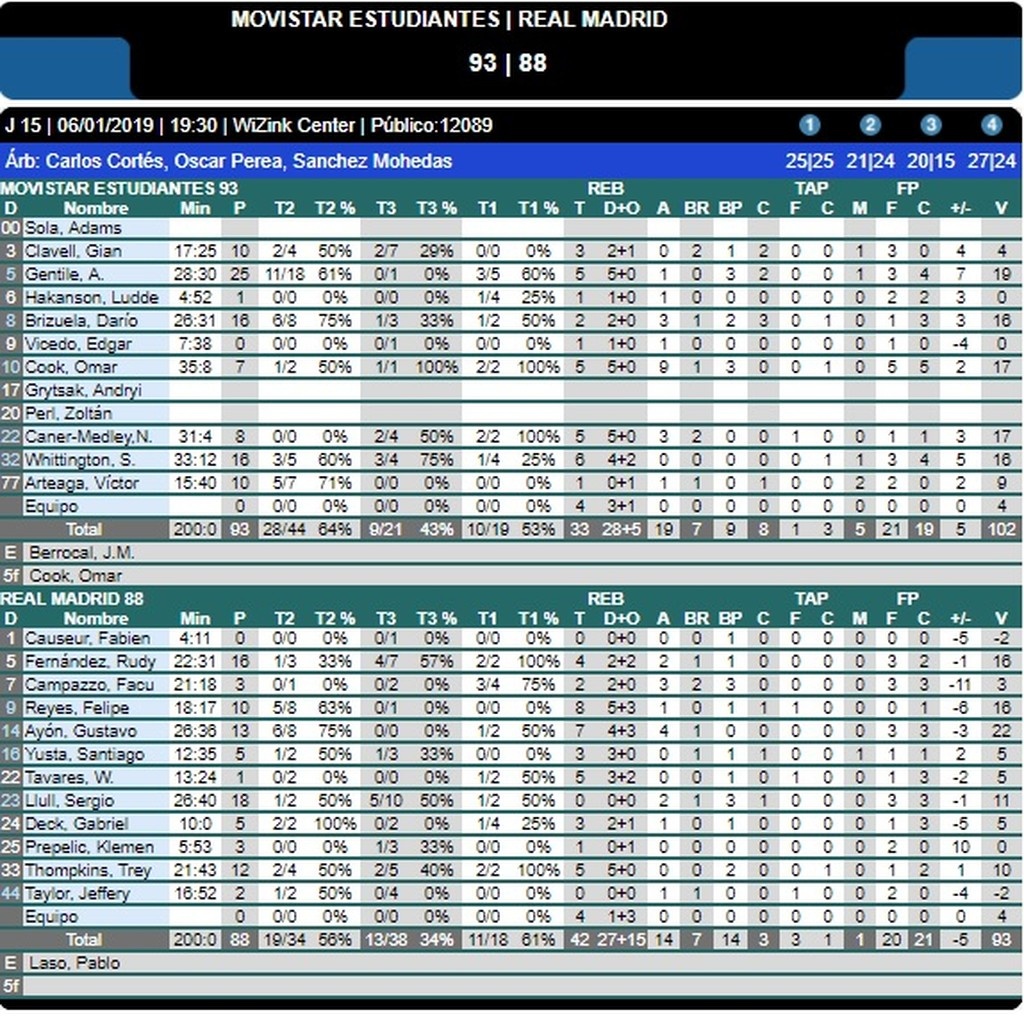
Task: Select player Caner-Medley, N.
Action: 88,437
